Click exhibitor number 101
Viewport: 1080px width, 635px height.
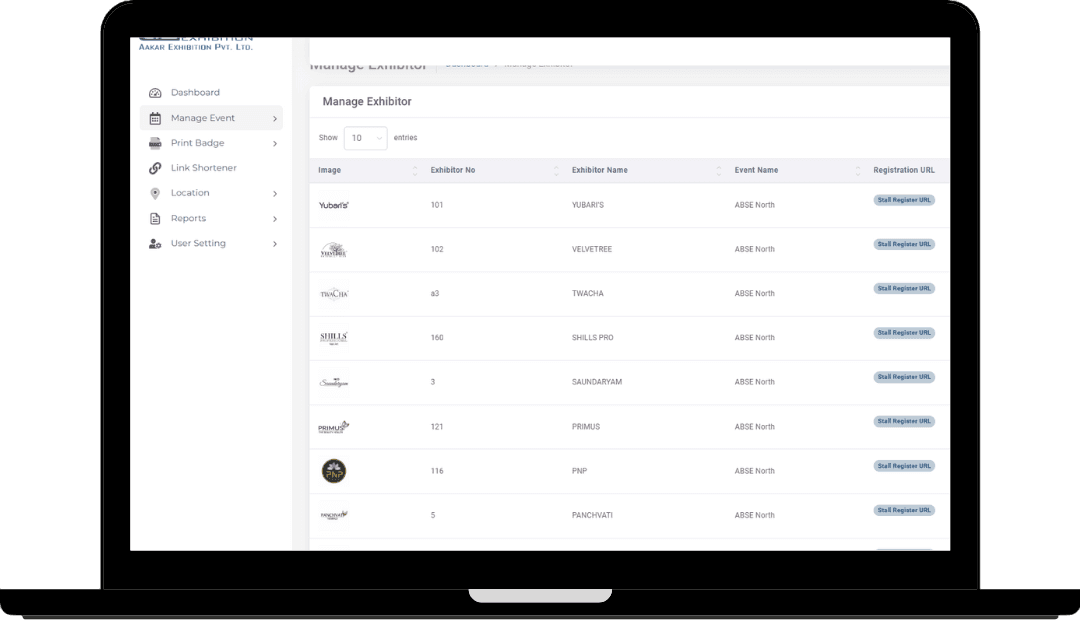point(437,205)
